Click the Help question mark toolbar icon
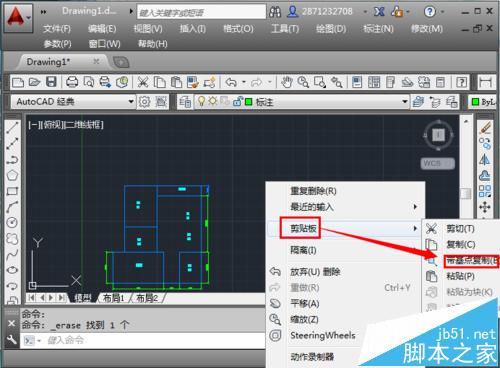The height and width of the screenshot is (368, 500). (462, 82)
